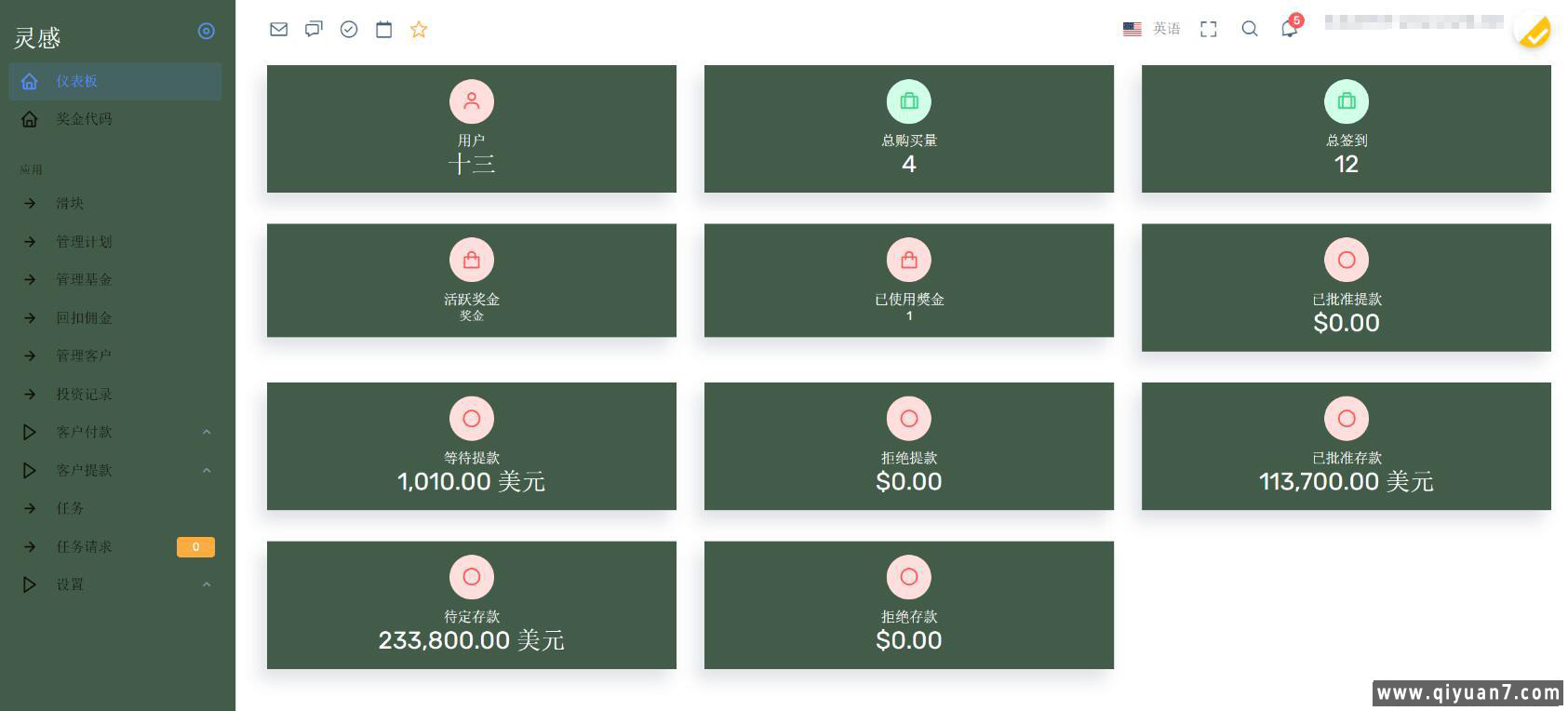Image resolution: width=1568 pixels, height=711 pixels.
Task: Toggle the sidebar collapse circle button
Action: 207,31
